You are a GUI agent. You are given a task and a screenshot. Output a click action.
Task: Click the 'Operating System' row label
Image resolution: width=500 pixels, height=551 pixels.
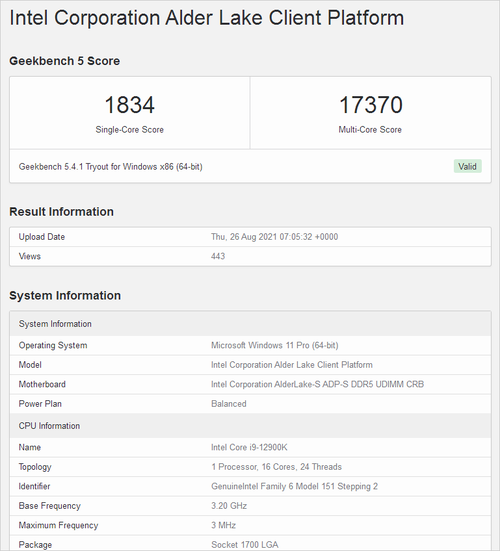pyautogui.click(x=53, y=345)
